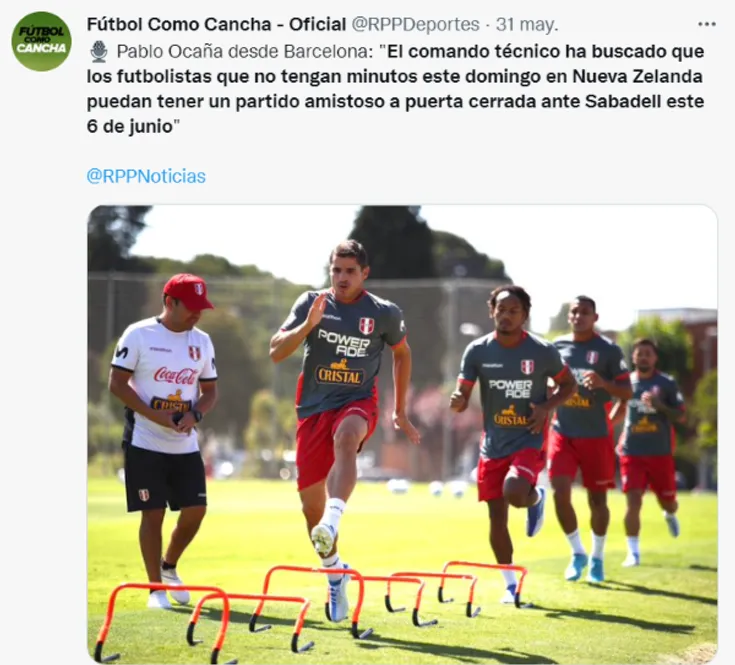Open the Fútbol Como Cancha profile avatar
Screen dimensions: 735x665
coord(41,41)
